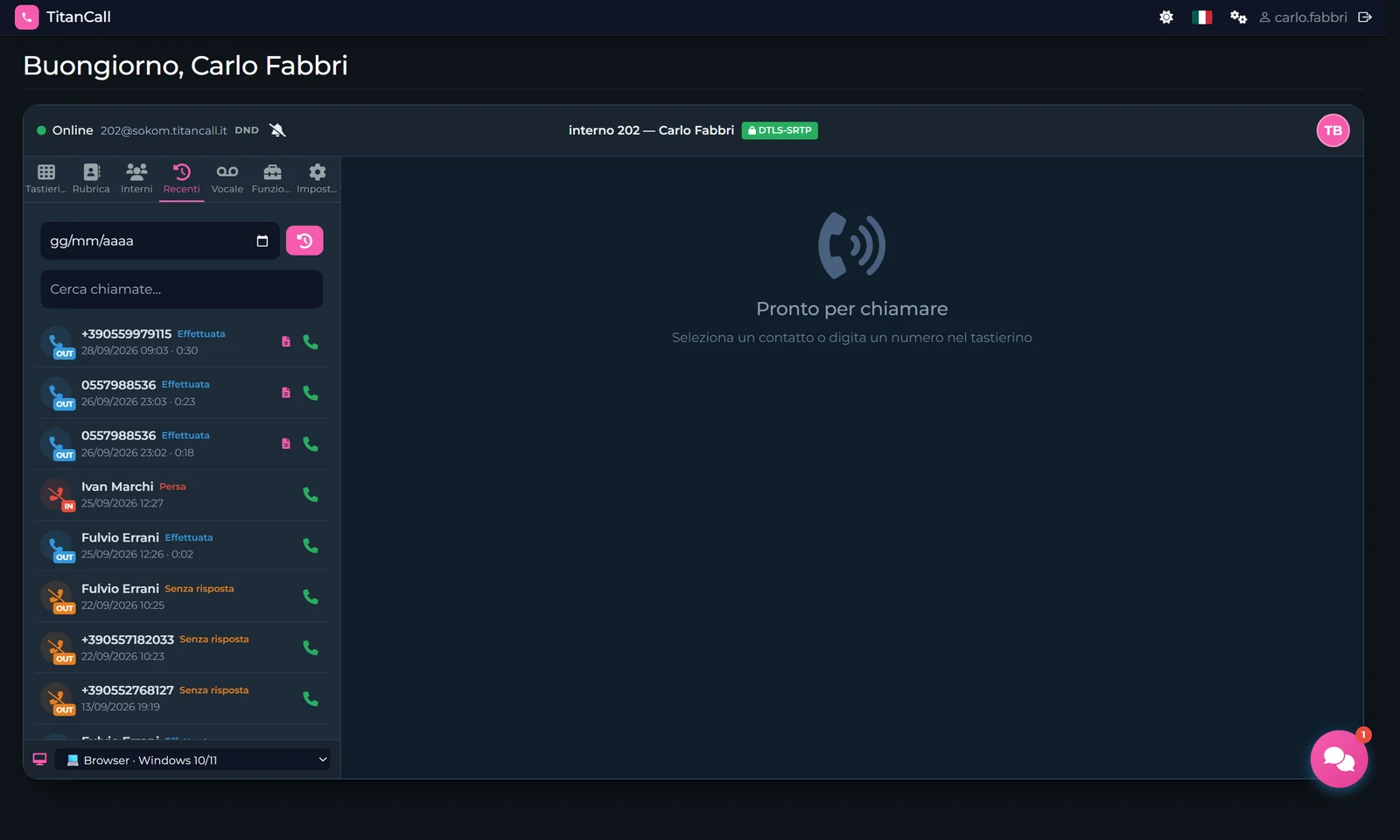Open the calendar picker in date field
The image size is (1400, 840).
[262, 241]
